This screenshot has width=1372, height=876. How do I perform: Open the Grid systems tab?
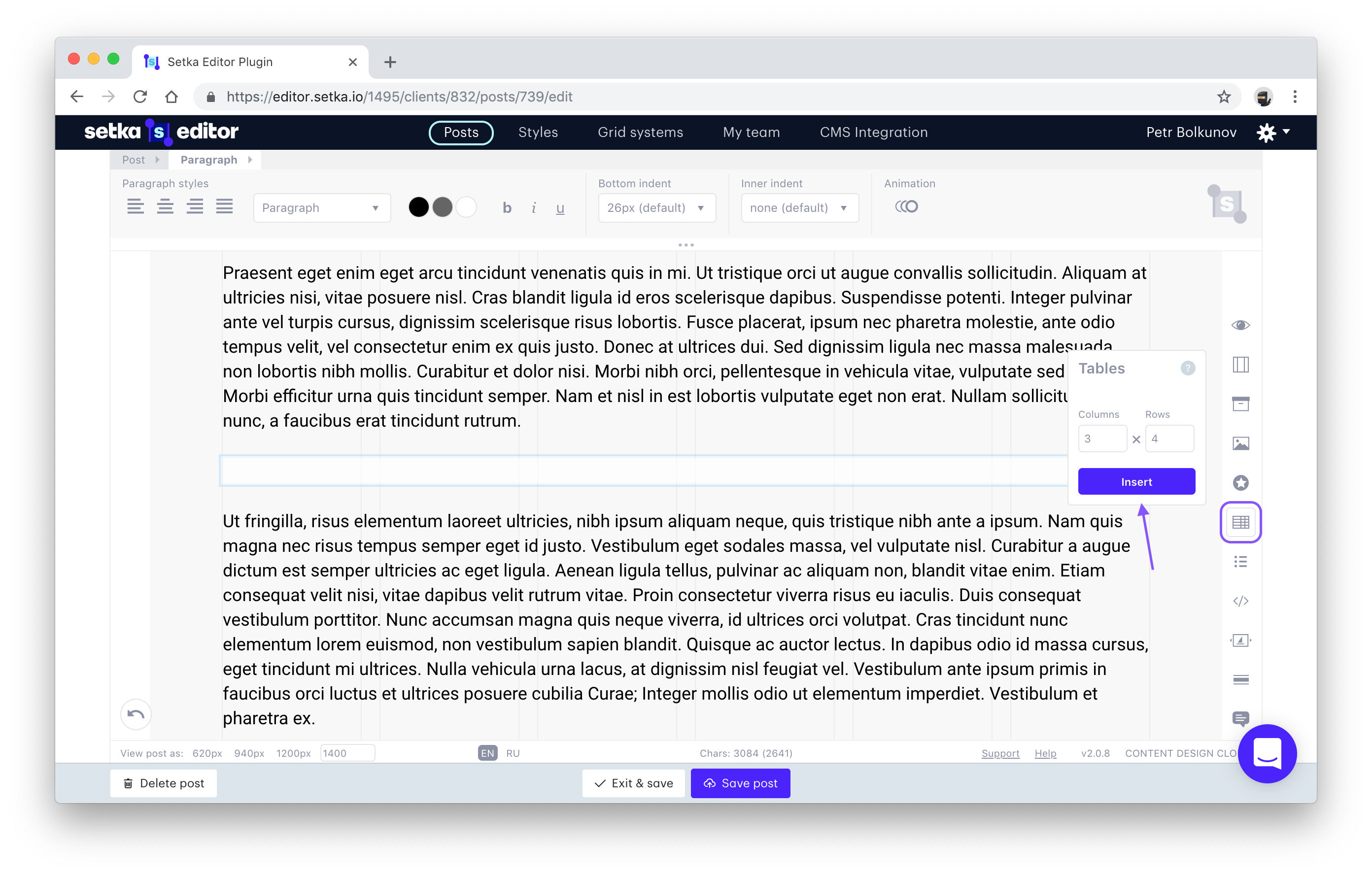pos(640,132)
